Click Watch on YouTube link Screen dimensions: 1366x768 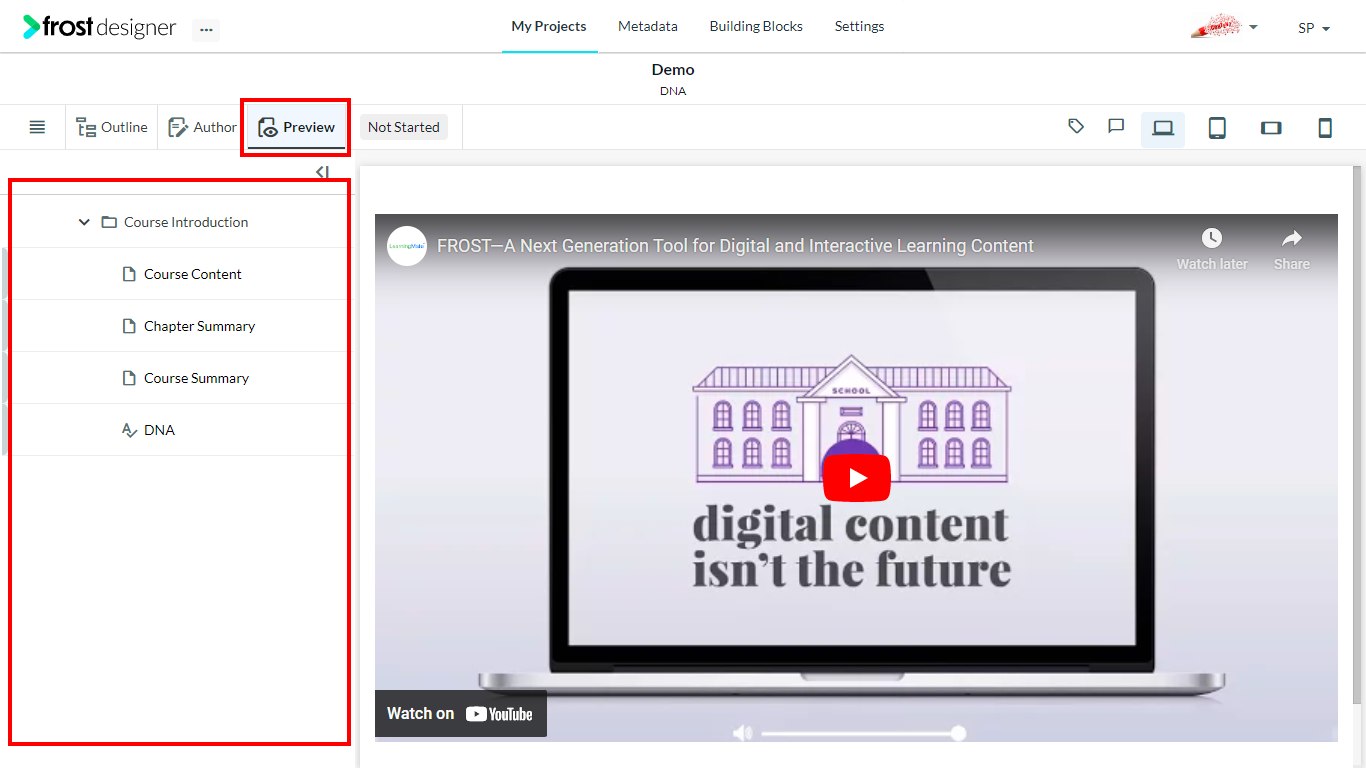(x=461, y=713)
